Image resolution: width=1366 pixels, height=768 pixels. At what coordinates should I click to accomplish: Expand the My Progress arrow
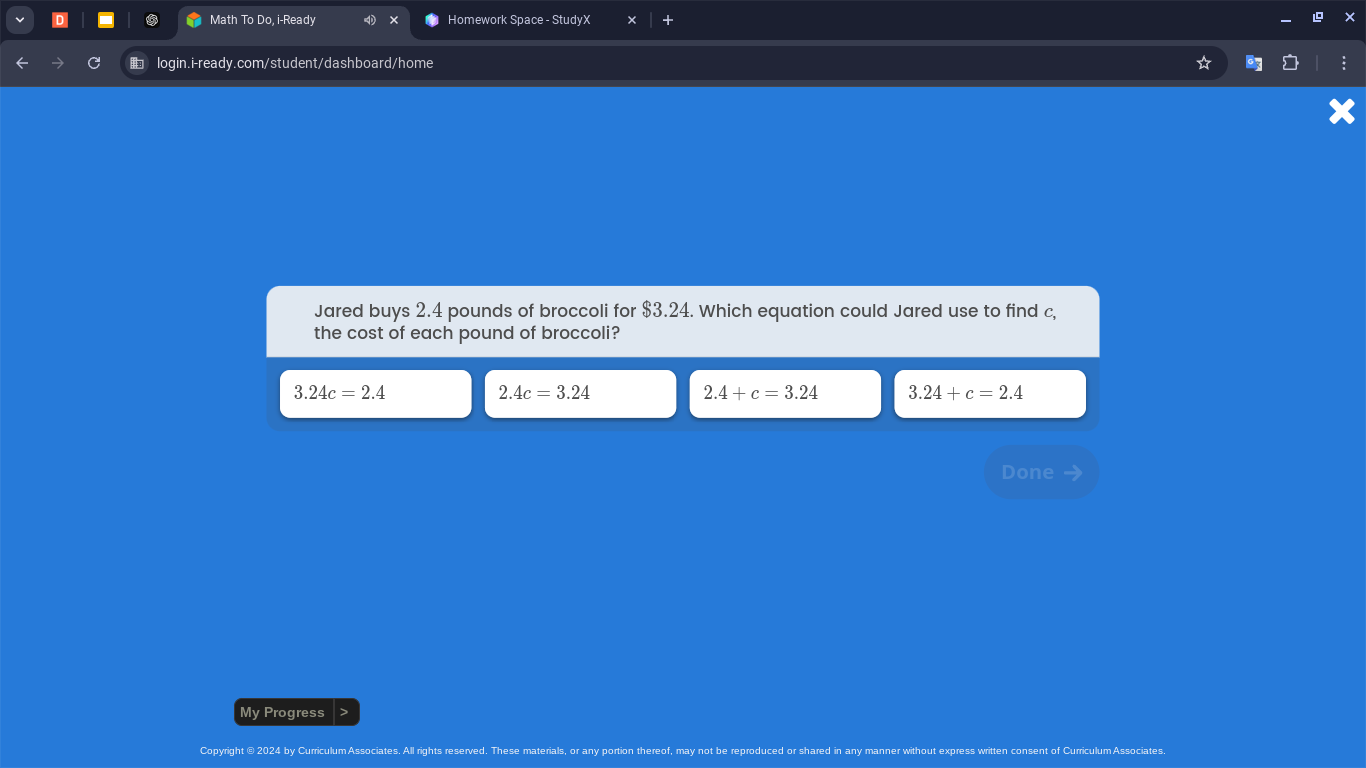(345, 712)
